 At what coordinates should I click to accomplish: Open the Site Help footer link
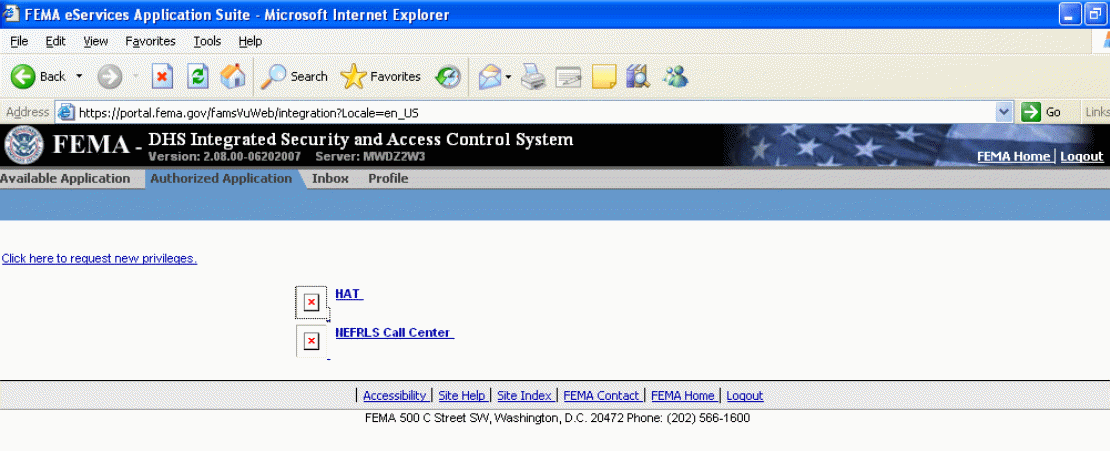(462, 396)
